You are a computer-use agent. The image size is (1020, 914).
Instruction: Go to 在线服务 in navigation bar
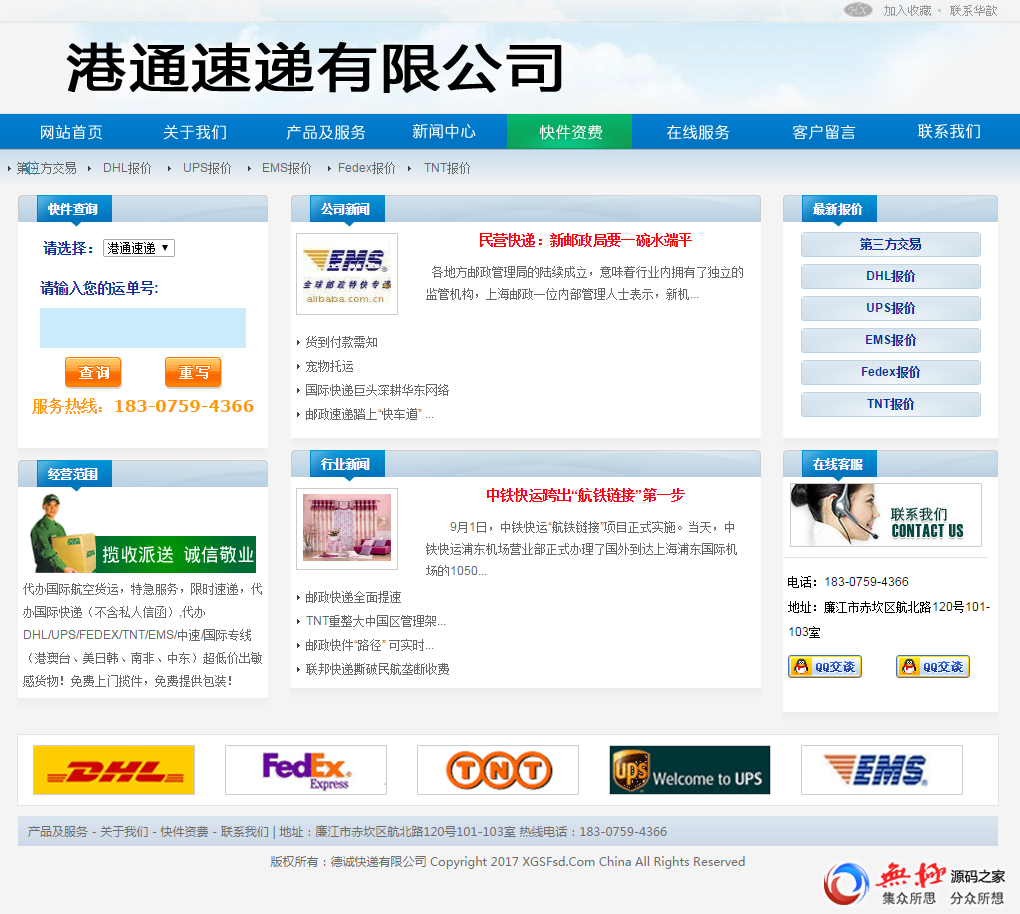pyautogui.click(x=698, y=132)
